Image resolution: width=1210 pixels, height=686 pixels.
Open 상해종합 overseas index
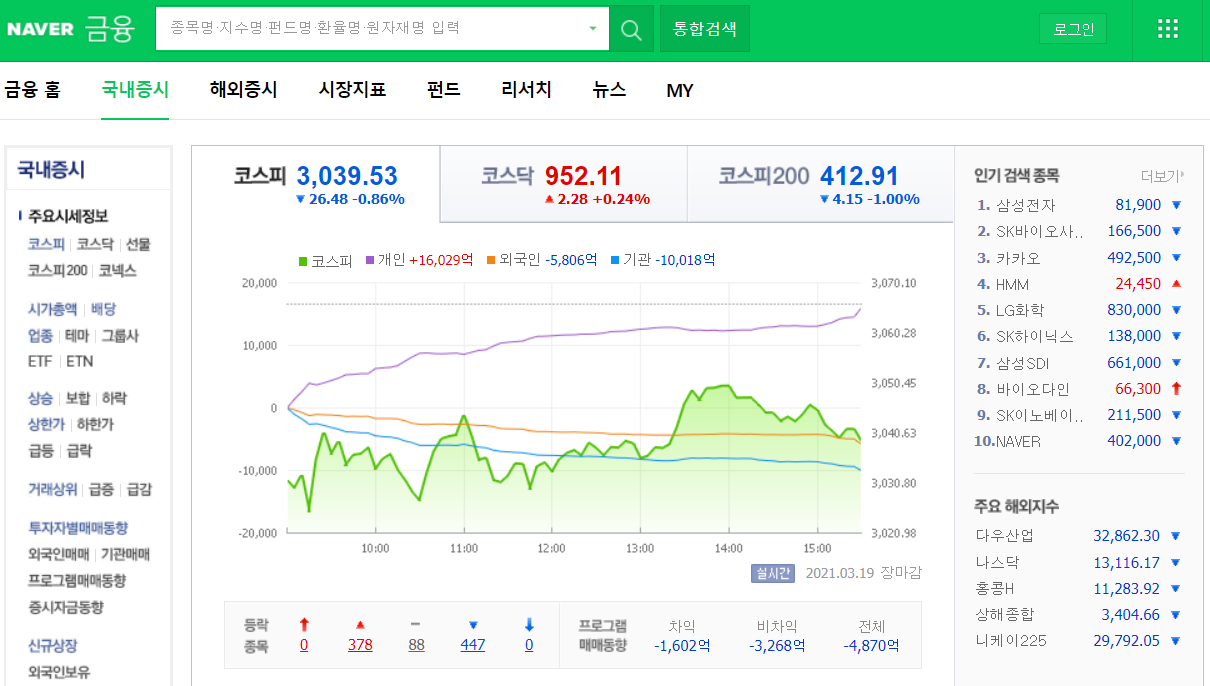point(1005,614)
